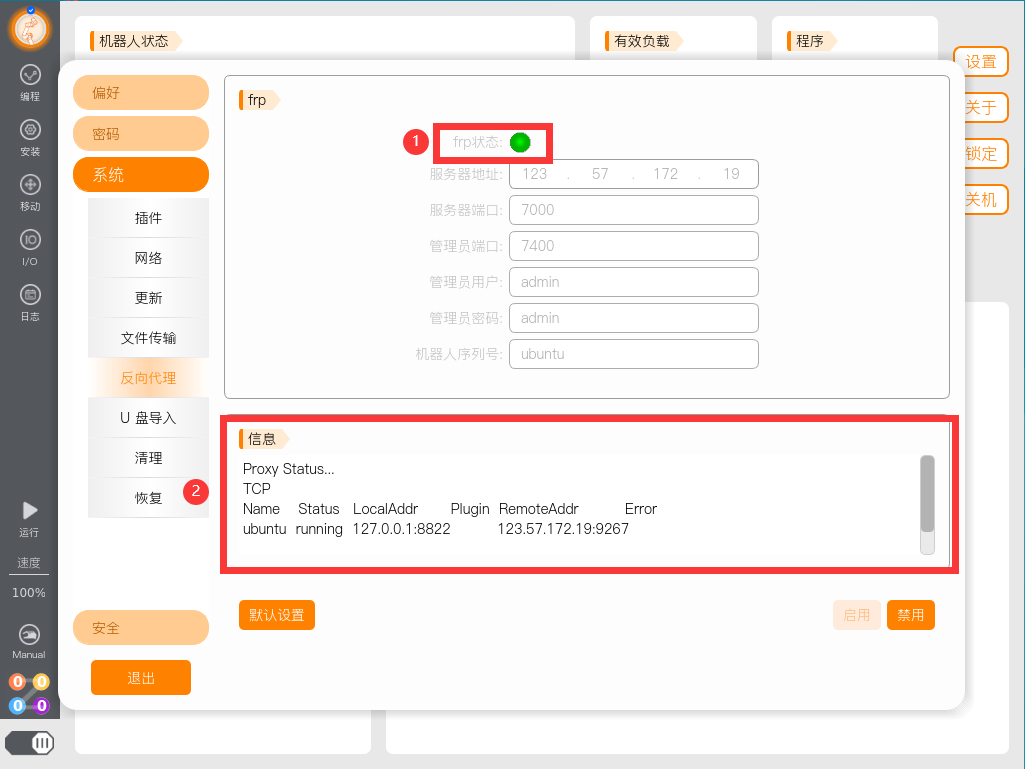The height and width of the screenshot is (769, 1025).
Task: Click the green frp状态 indicator
Action: click(520, 143)
